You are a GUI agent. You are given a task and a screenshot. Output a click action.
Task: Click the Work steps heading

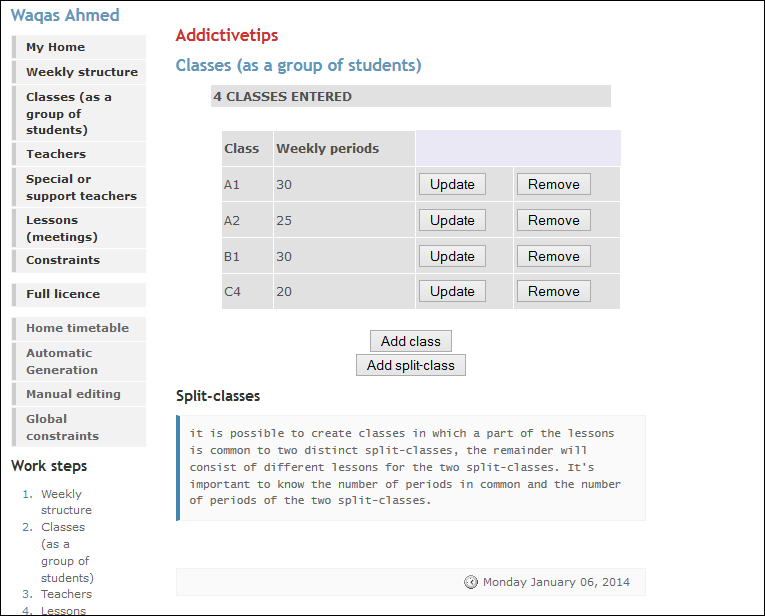(x=49, y=466)
